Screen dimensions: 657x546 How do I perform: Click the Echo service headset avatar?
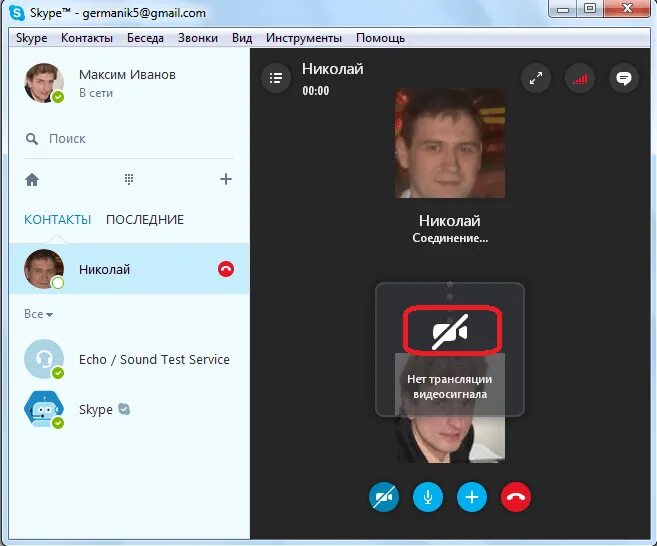pos(44,359)
